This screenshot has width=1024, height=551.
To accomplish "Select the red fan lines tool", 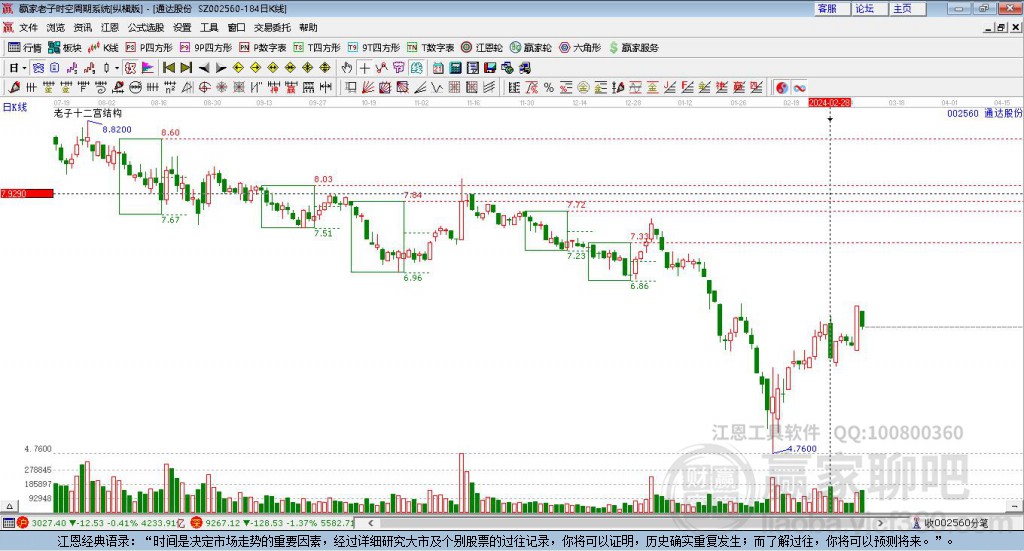I will (368, 87).
